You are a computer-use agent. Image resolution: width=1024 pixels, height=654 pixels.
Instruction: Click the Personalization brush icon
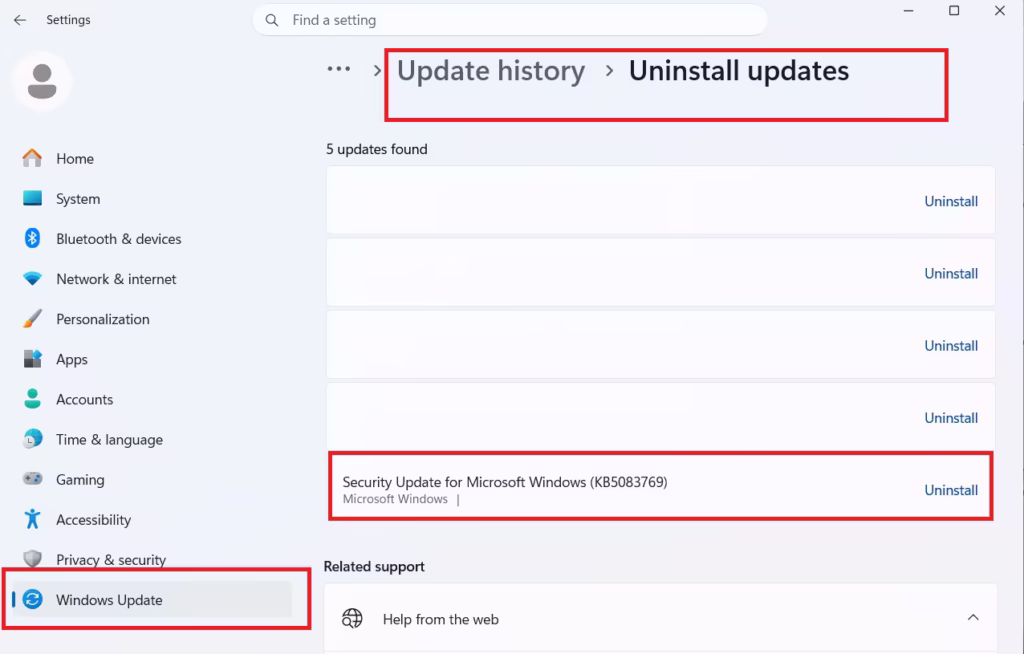(x=32, y=319)
